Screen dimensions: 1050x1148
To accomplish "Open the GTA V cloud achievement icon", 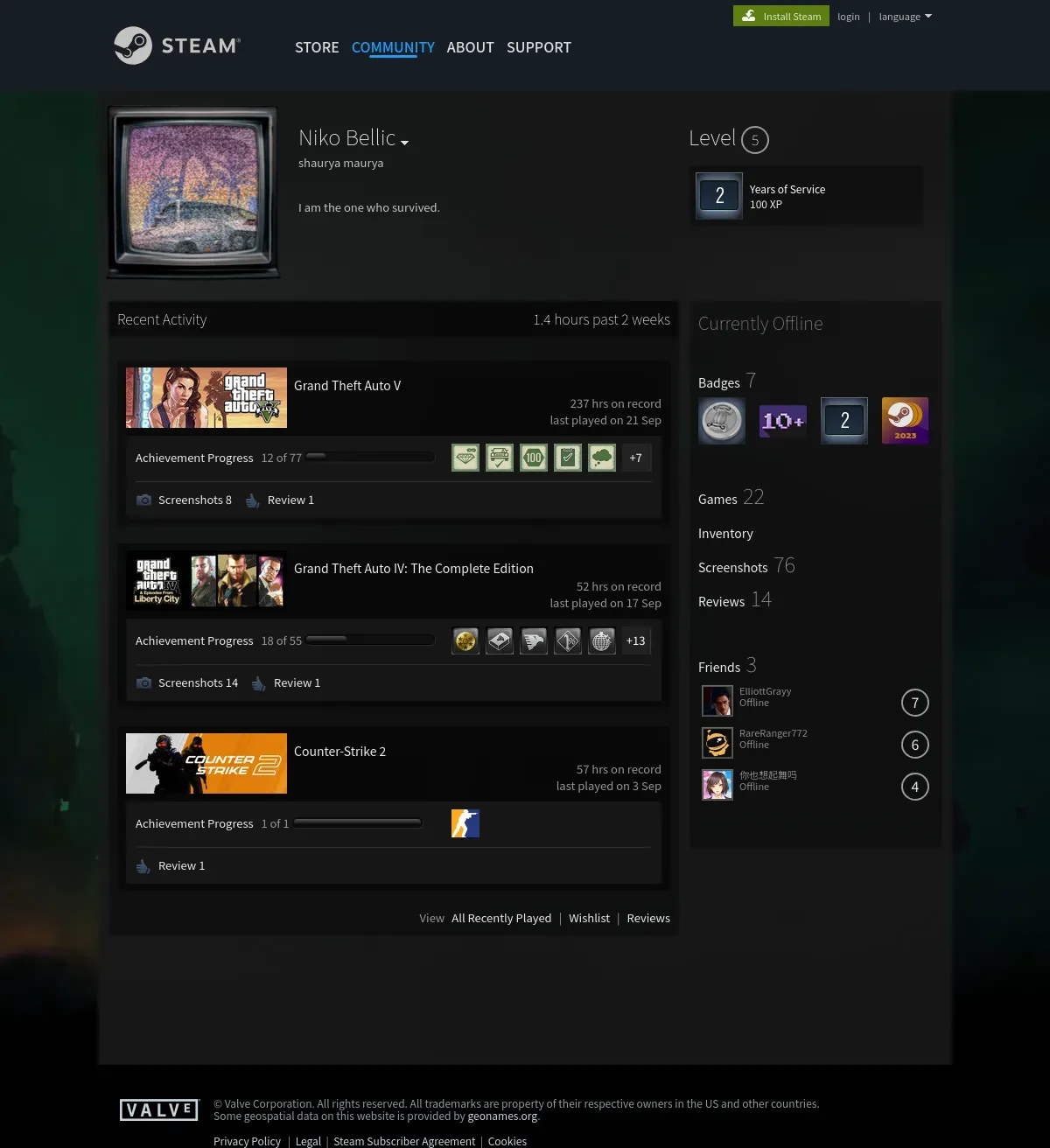I will click(602, 458).
